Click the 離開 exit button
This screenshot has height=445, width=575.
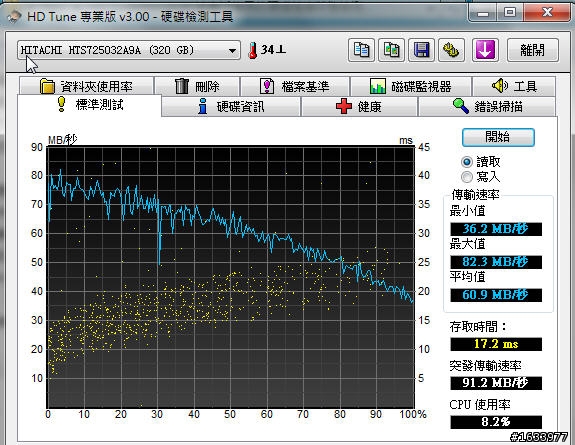(533, 50)
